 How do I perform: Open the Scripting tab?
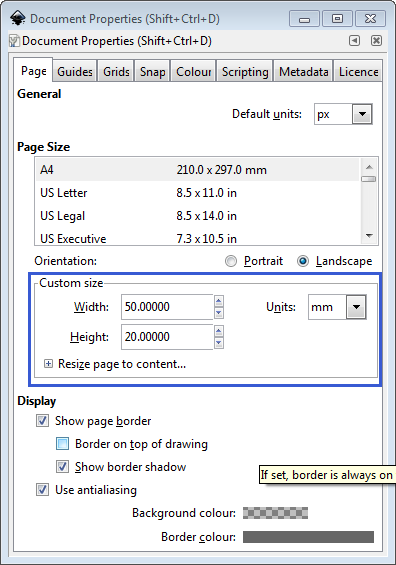(245, 72)
